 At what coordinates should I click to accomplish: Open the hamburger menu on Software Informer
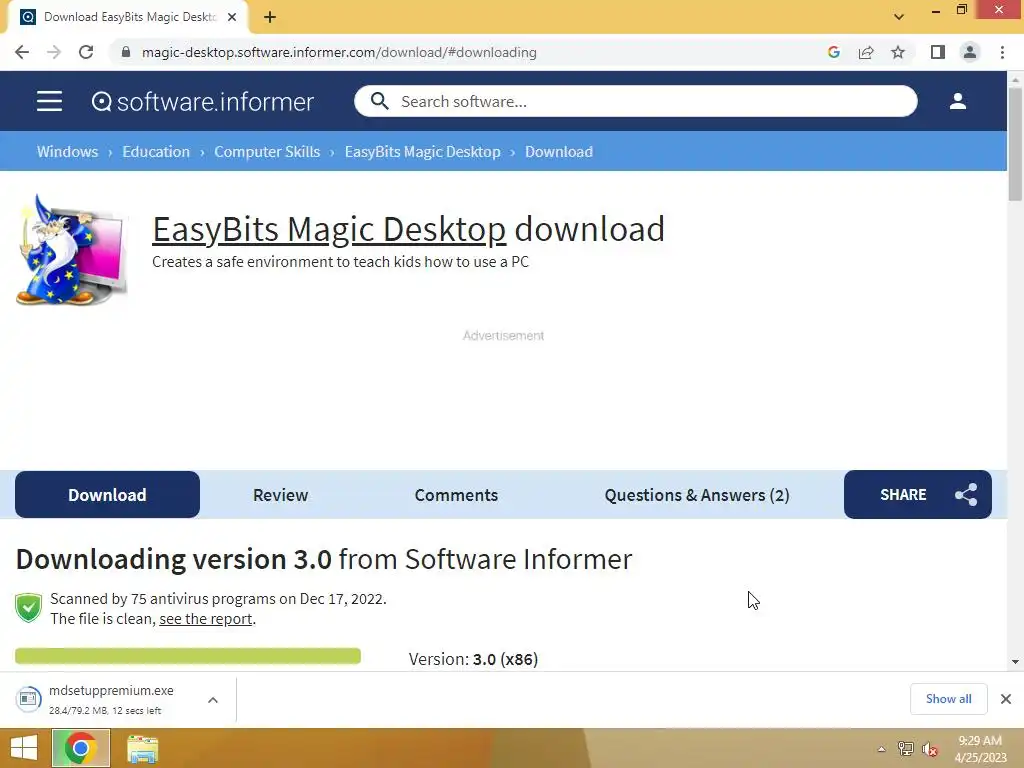[49, 101]
